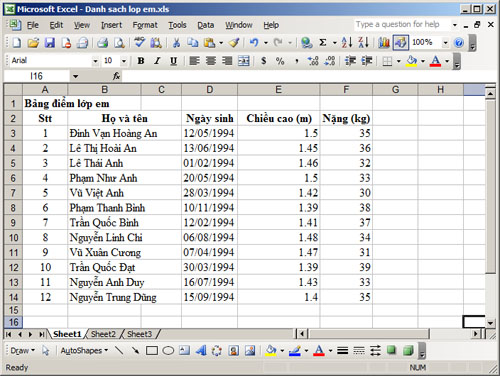Click the Fill Color bucket in Formatting toolbar
The width and height of the screenshot is (500, 376).
click(x=412, y=61)
